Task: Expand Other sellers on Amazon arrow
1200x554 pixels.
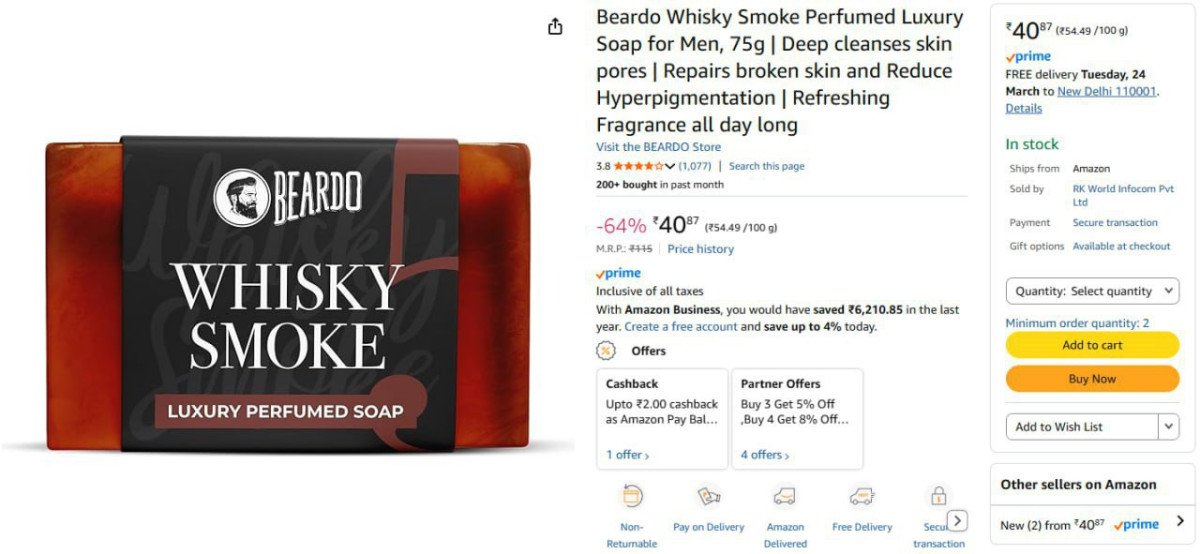Action: click(x=1180, y=522)
